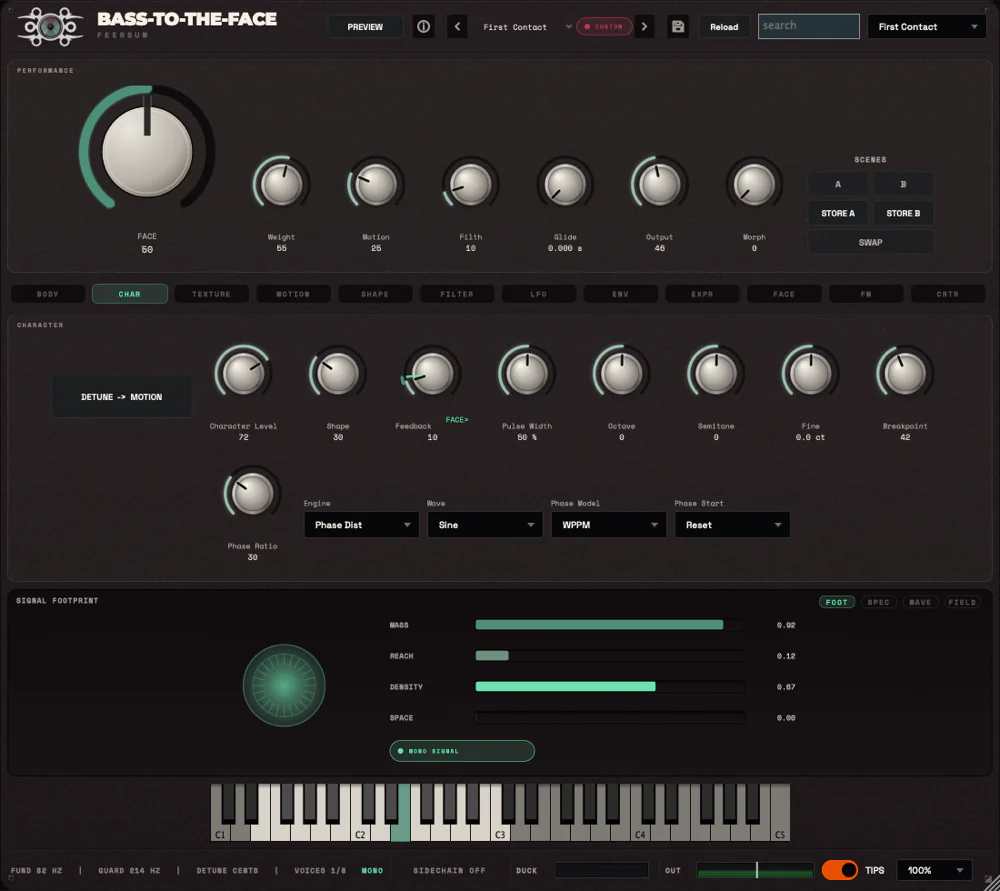The height and width of the screenshot is (891, 1000).
Task: Switch to the TEXTURE tab
Action: [x=211, y=294]
